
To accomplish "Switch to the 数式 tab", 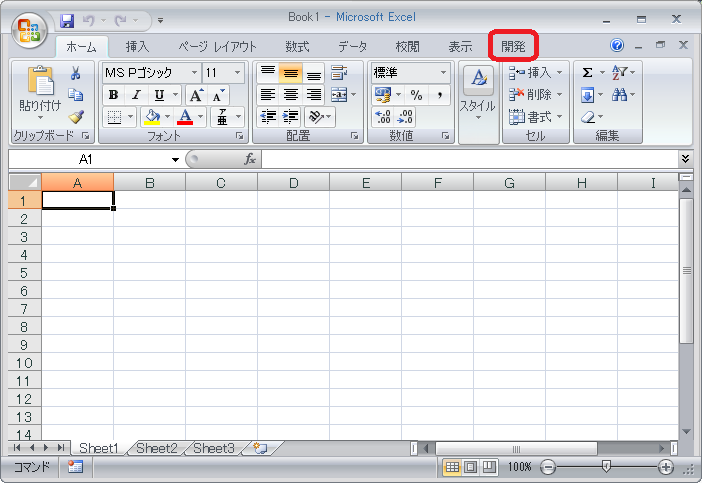I will (297, 47).
